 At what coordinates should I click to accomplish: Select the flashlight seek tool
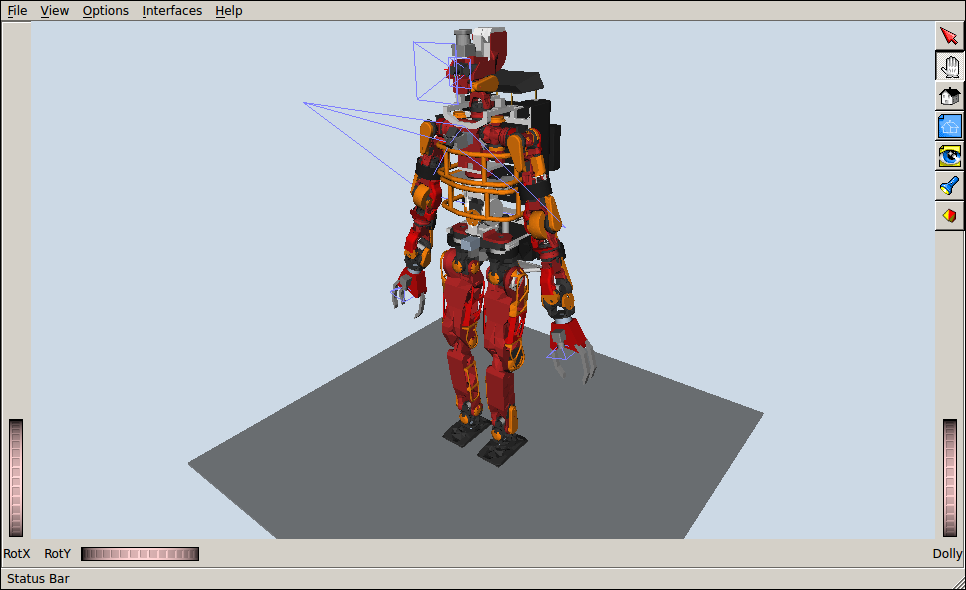pyautogui.click(x=949, y=186)
